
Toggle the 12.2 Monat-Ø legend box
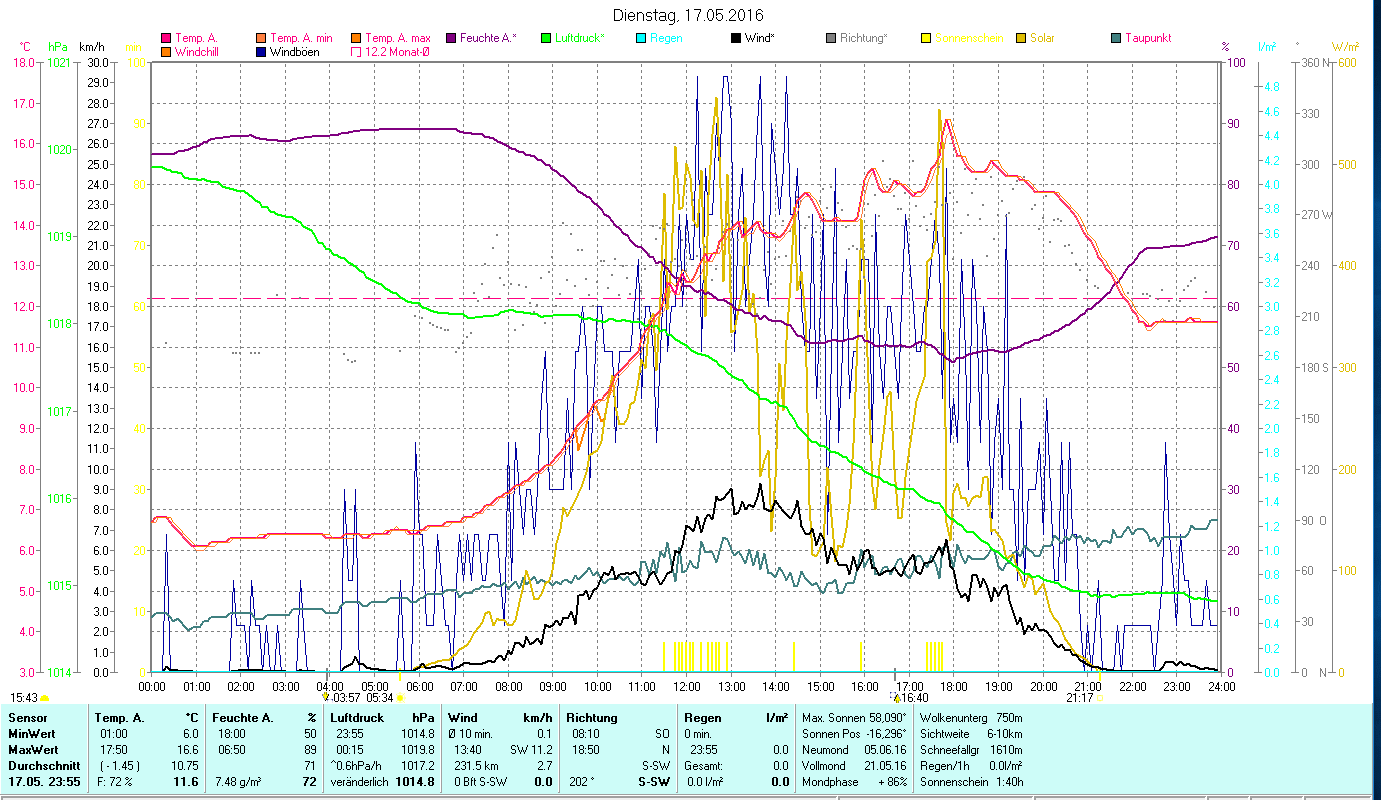click(357, 51)
